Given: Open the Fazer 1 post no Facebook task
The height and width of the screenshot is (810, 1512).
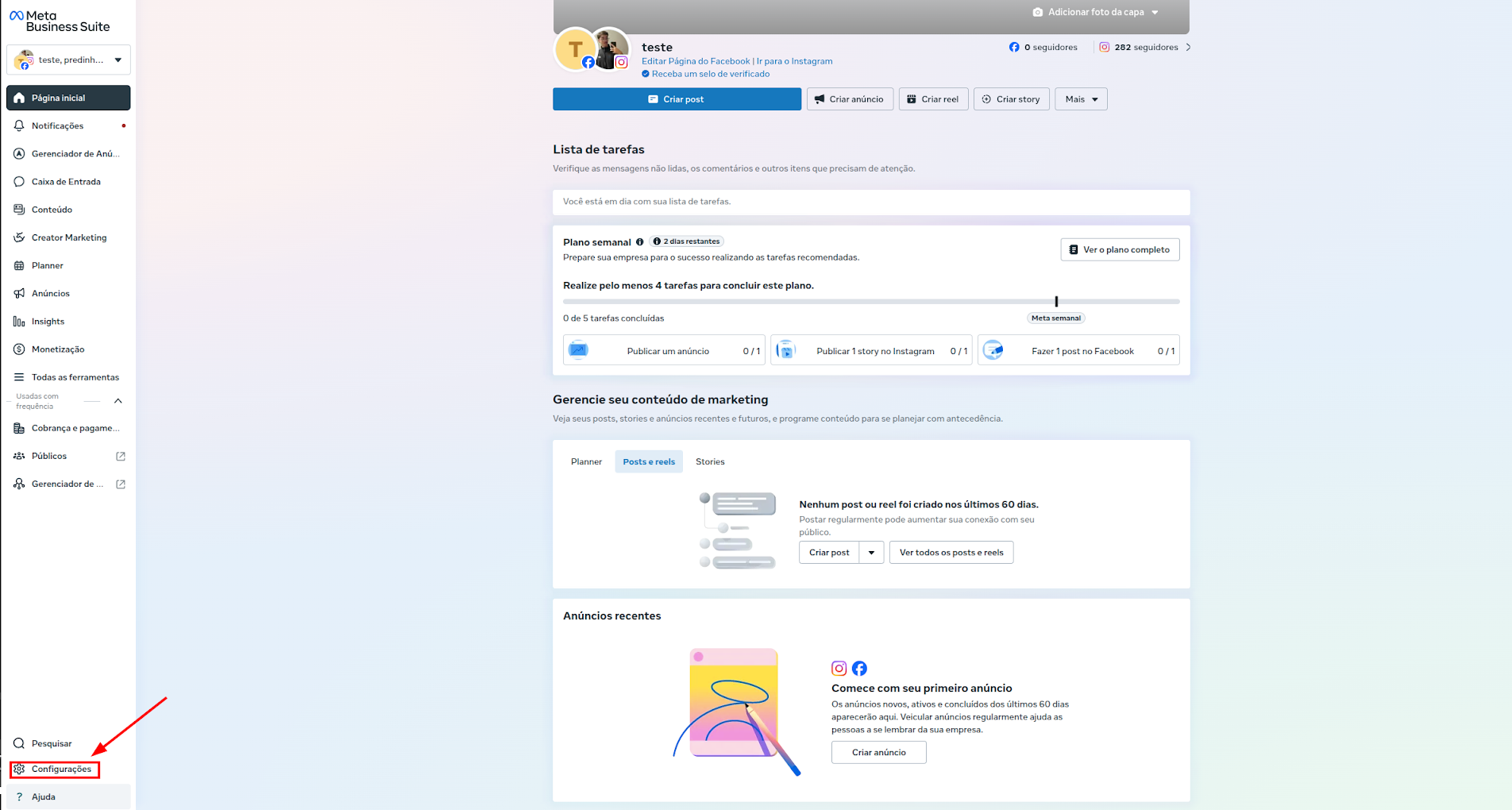Looking at the screenshot, I should point(1078,350).
